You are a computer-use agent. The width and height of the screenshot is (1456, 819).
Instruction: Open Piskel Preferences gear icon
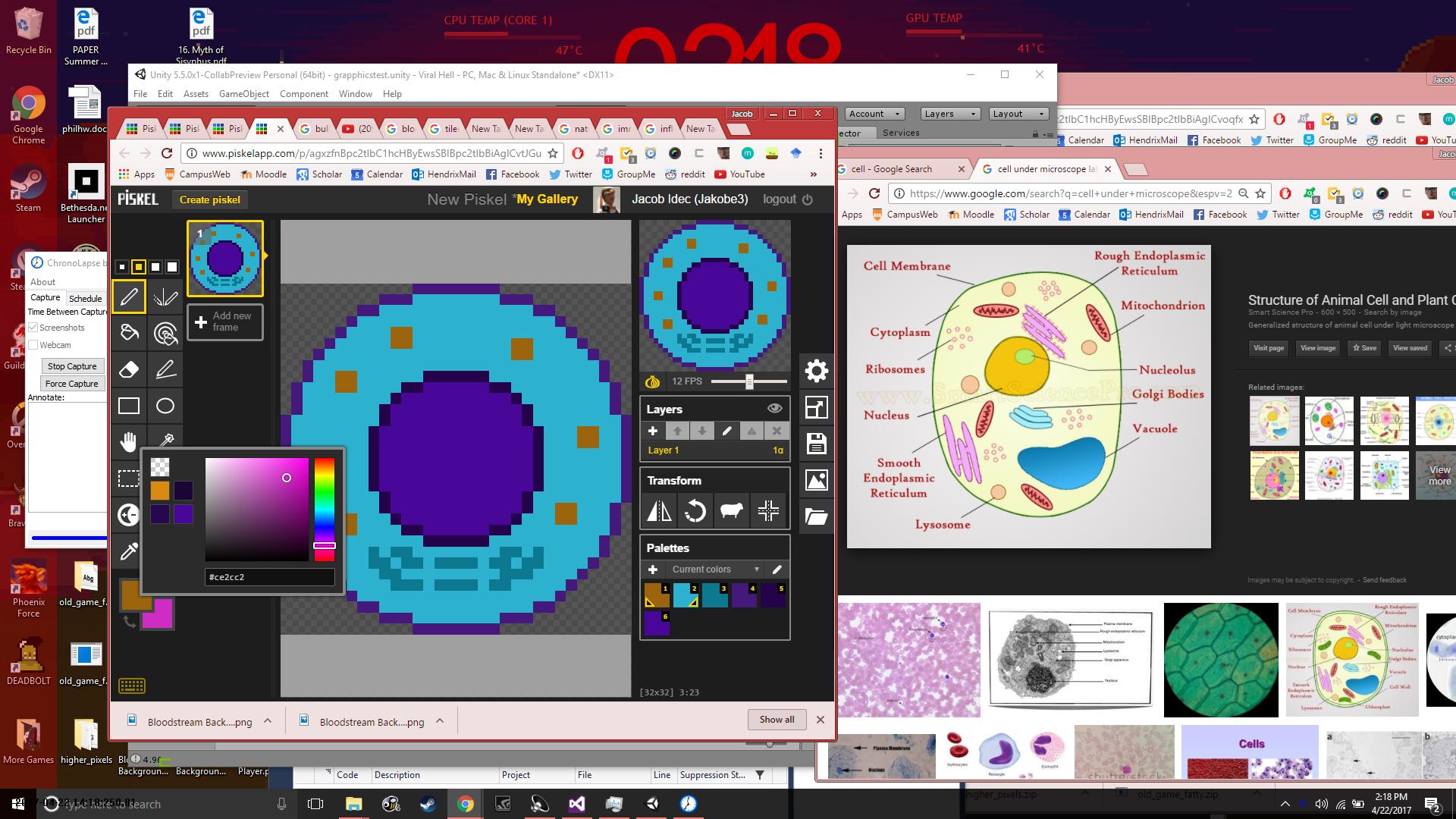[816, 371]
